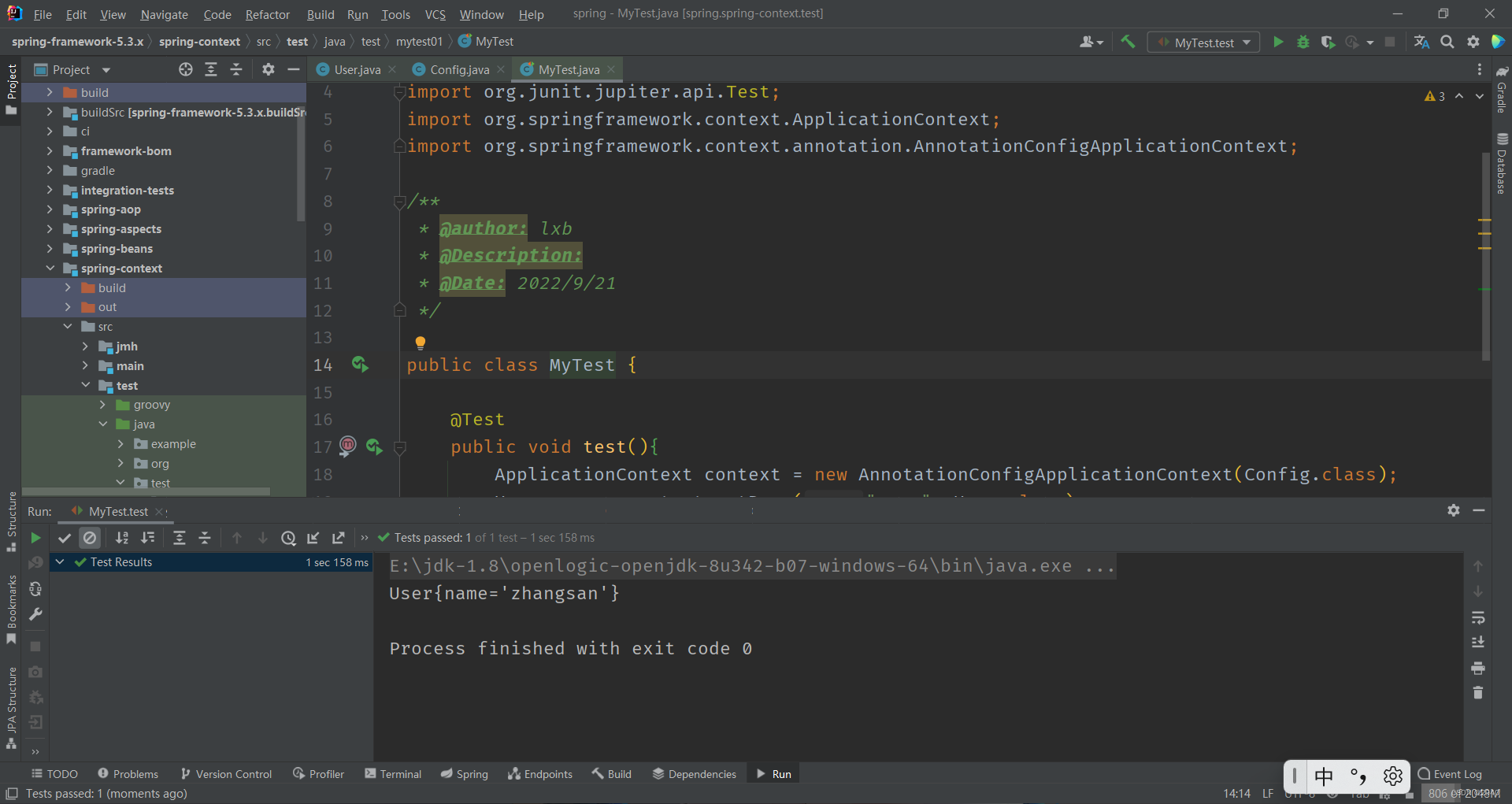Run with coverage icon in the toolbar
This screenshot has width=1512, height=804.
[x=1328, y=42]
